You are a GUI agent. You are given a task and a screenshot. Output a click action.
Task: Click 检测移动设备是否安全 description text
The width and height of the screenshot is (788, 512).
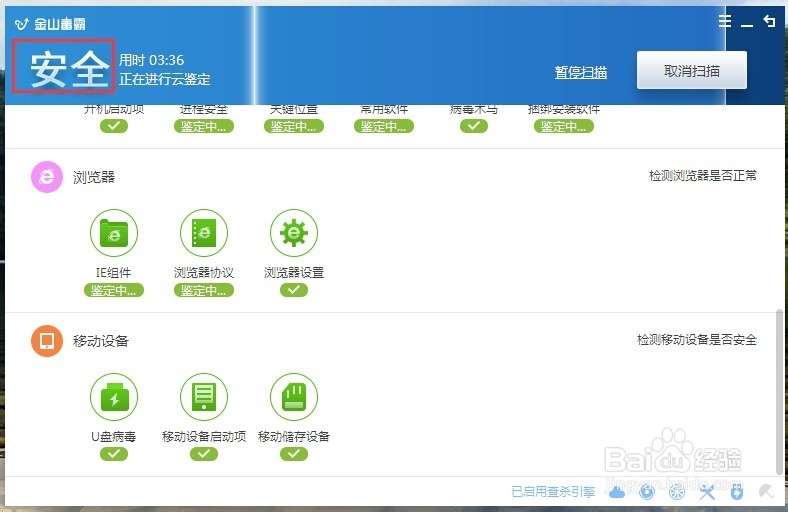(x=697, y=340)
